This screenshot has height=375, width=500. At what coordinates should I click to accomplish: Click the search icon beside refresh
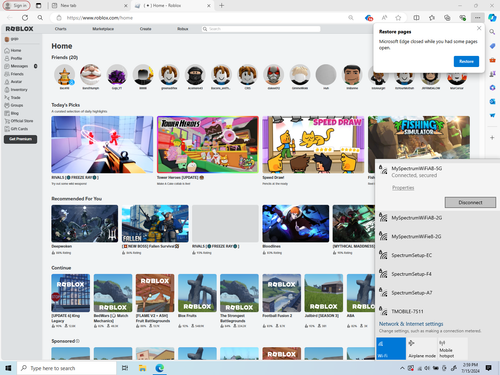40,18
